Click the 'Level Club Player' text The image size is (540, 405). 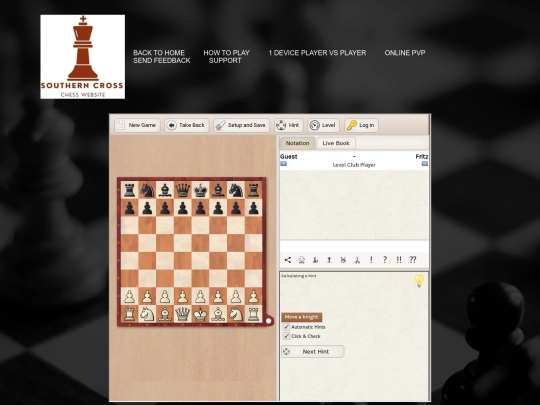click(354, 165)
